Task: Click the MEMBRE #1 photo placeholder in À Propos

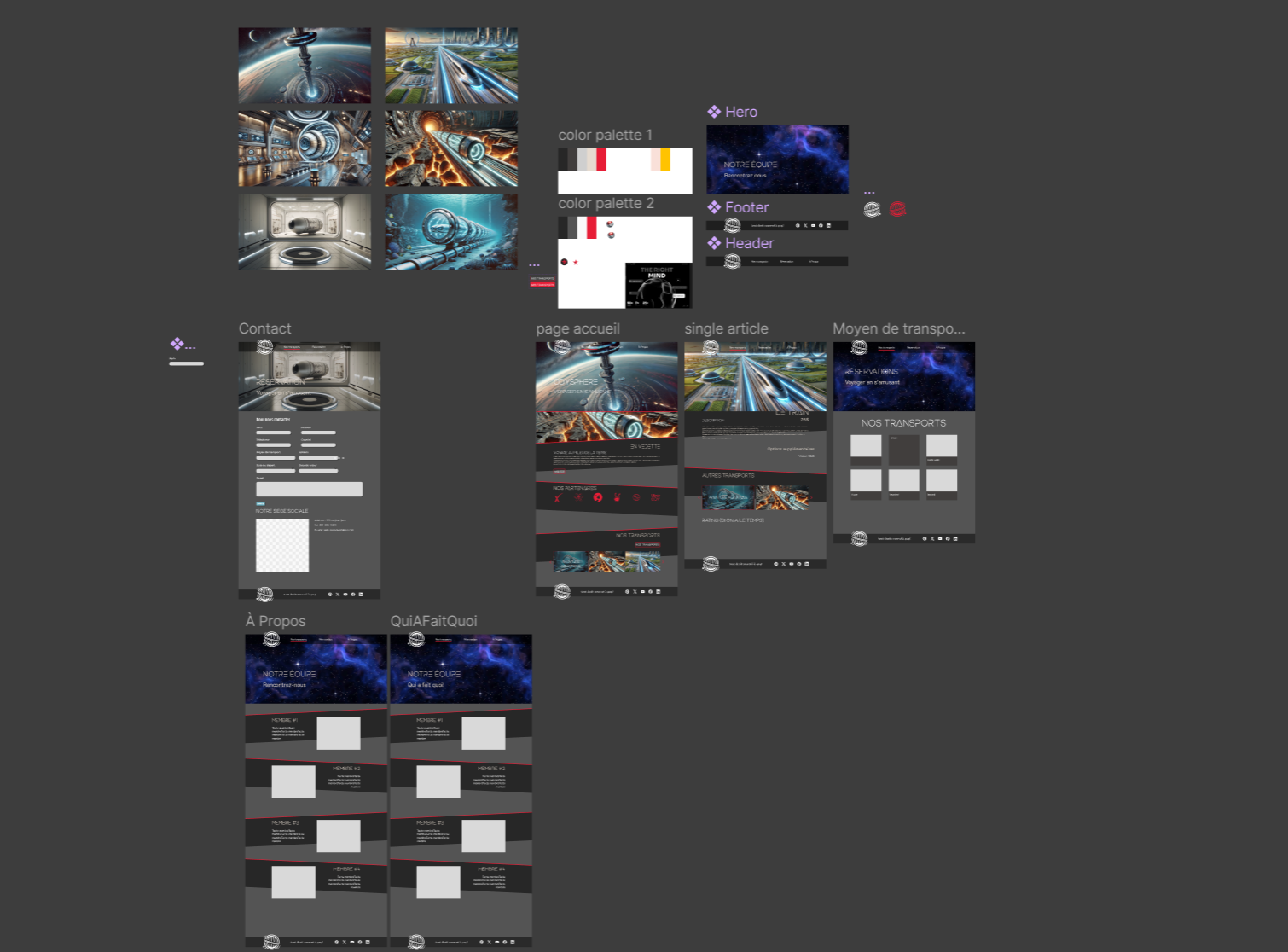Action: coord(338,733)
